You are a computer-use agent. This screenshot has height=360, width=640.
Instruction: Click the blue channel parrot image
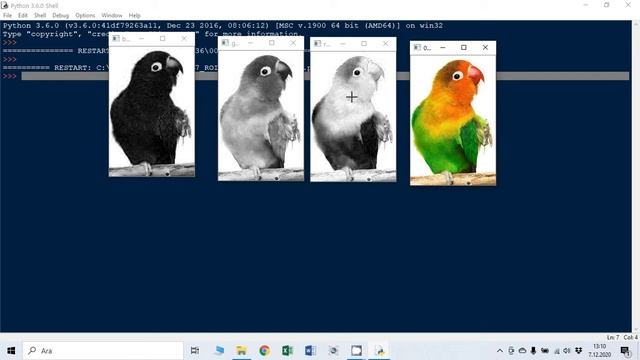click(x=152, y=111)
